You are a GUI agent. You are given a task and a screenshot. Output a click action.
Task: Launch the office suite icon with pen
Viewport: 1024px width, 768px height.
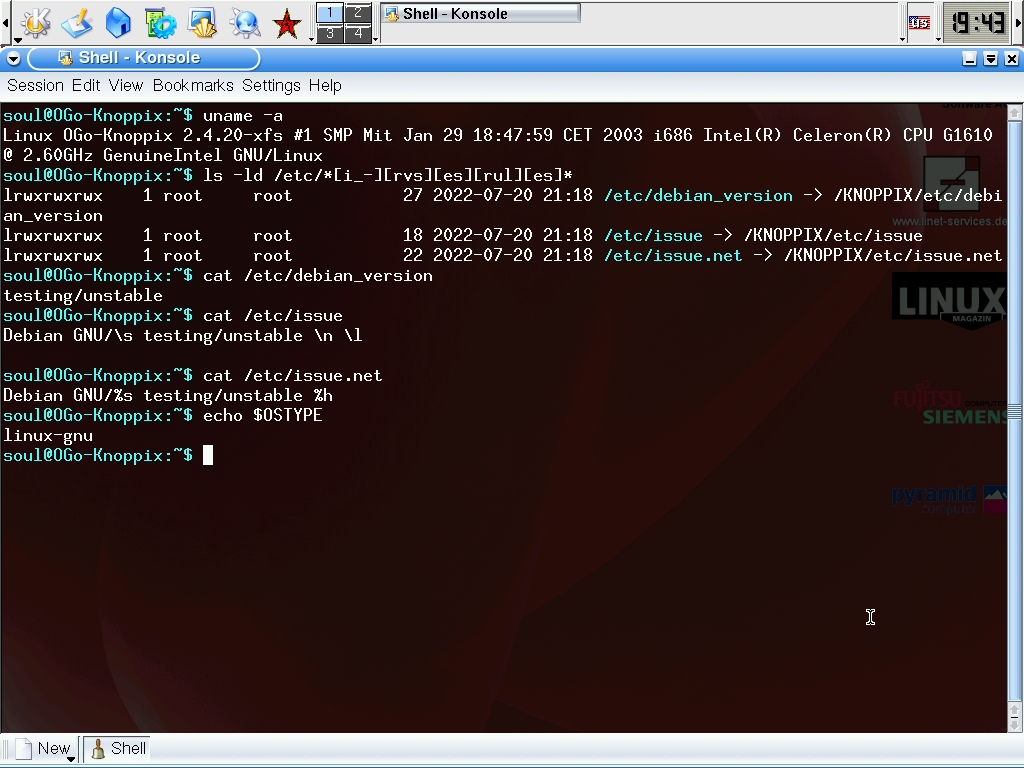77,23
